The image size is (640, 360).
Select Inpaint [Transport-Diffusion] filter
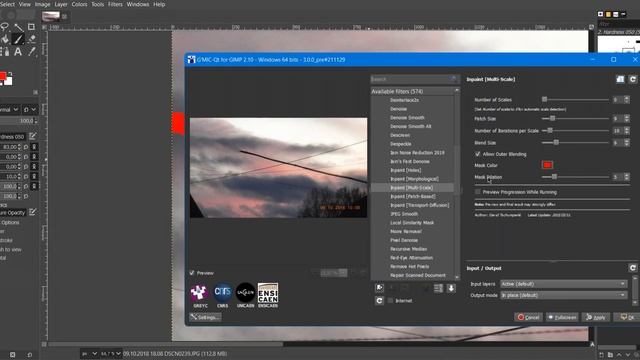pos(419,205)
